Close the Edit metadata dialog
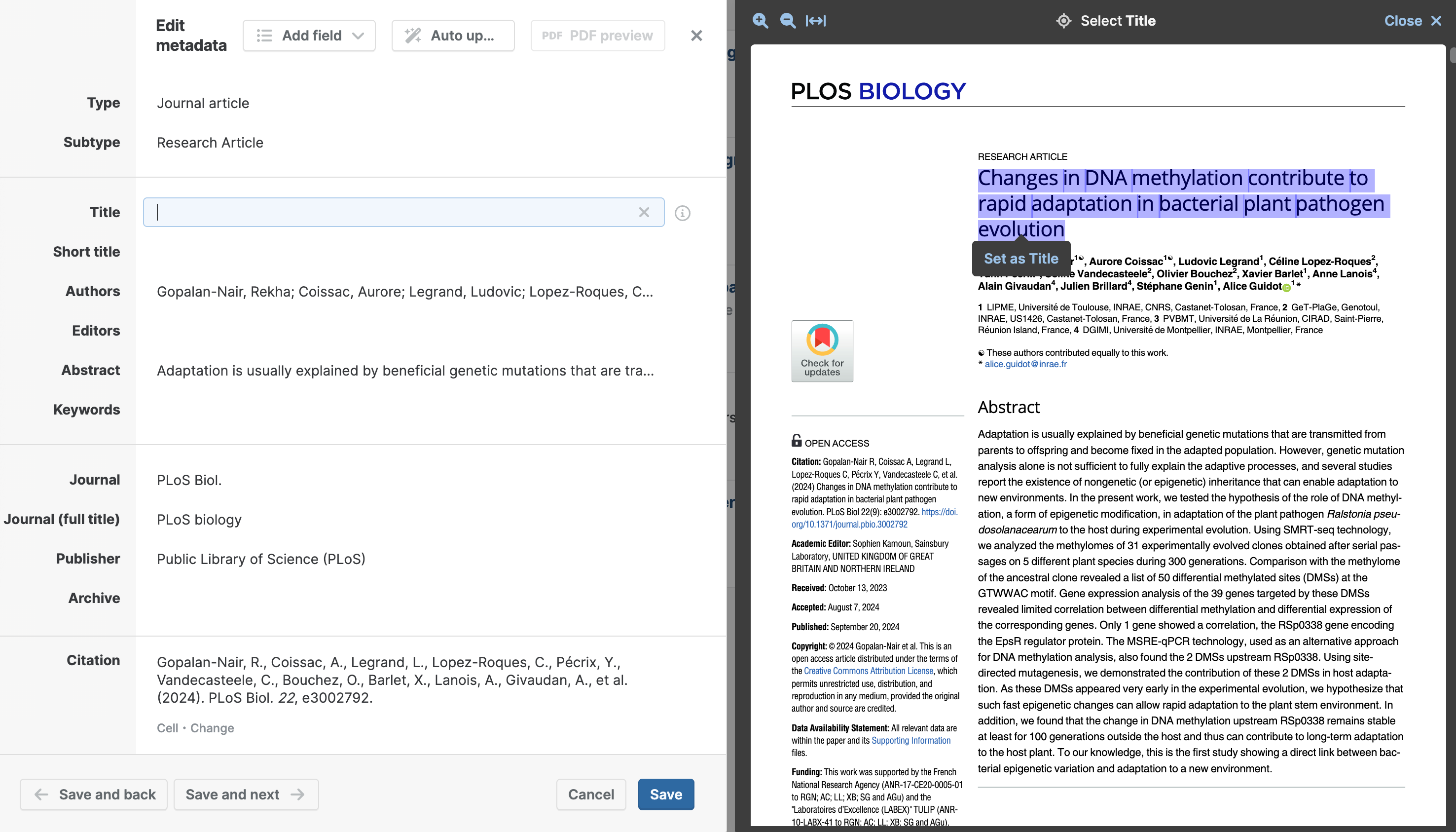Viewport: 1456px width, 832px height. [x=696, y=36]
